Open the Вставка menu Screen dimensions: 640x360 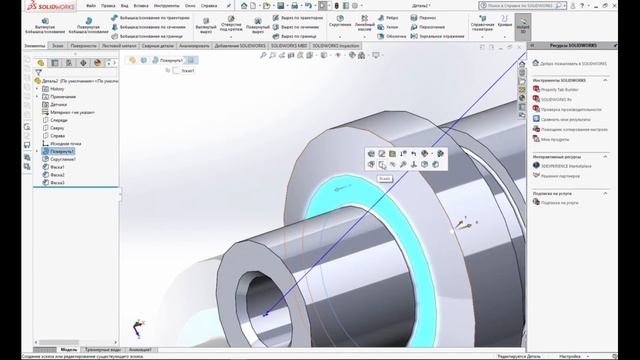pyautogui.click(x=141, y=6)
